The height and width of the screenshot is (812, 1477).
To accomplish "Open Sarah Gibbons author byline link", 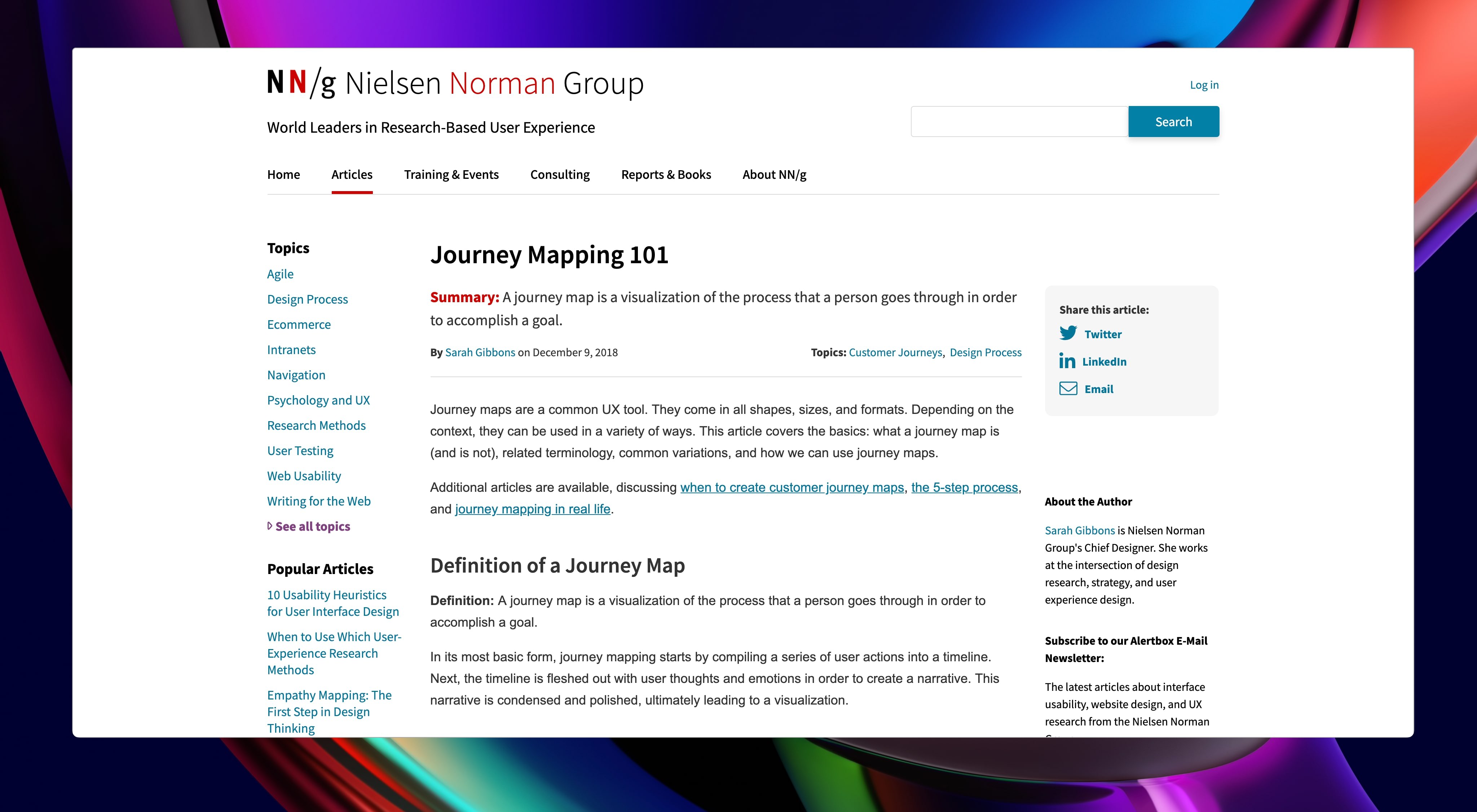I will tap(480, 352).
